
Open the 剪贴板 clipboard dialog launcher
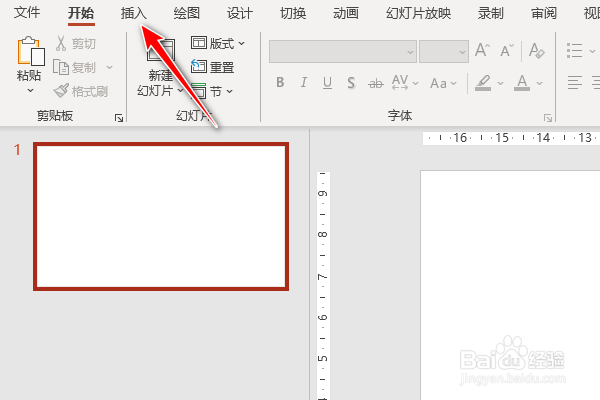119,118
